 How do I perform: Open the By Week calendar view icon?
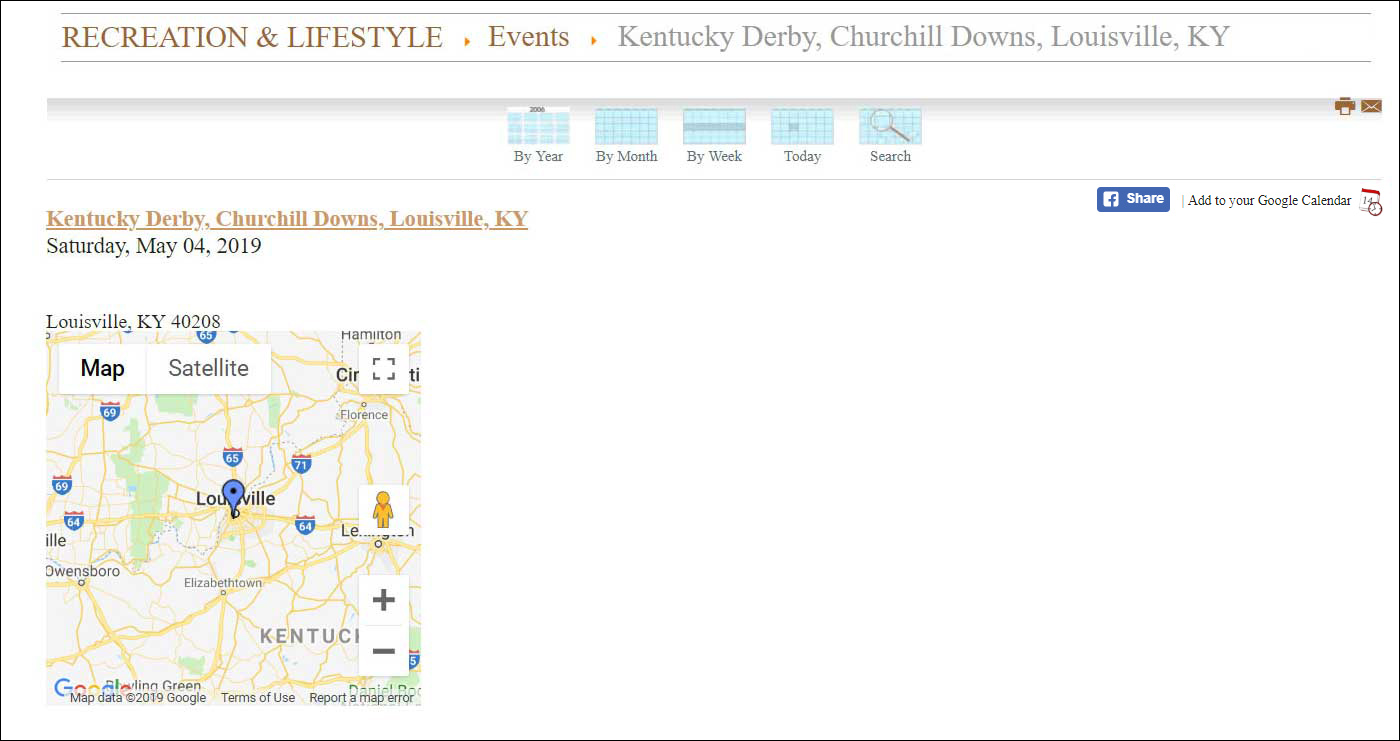pyautogui.click(x=714, y=127)
